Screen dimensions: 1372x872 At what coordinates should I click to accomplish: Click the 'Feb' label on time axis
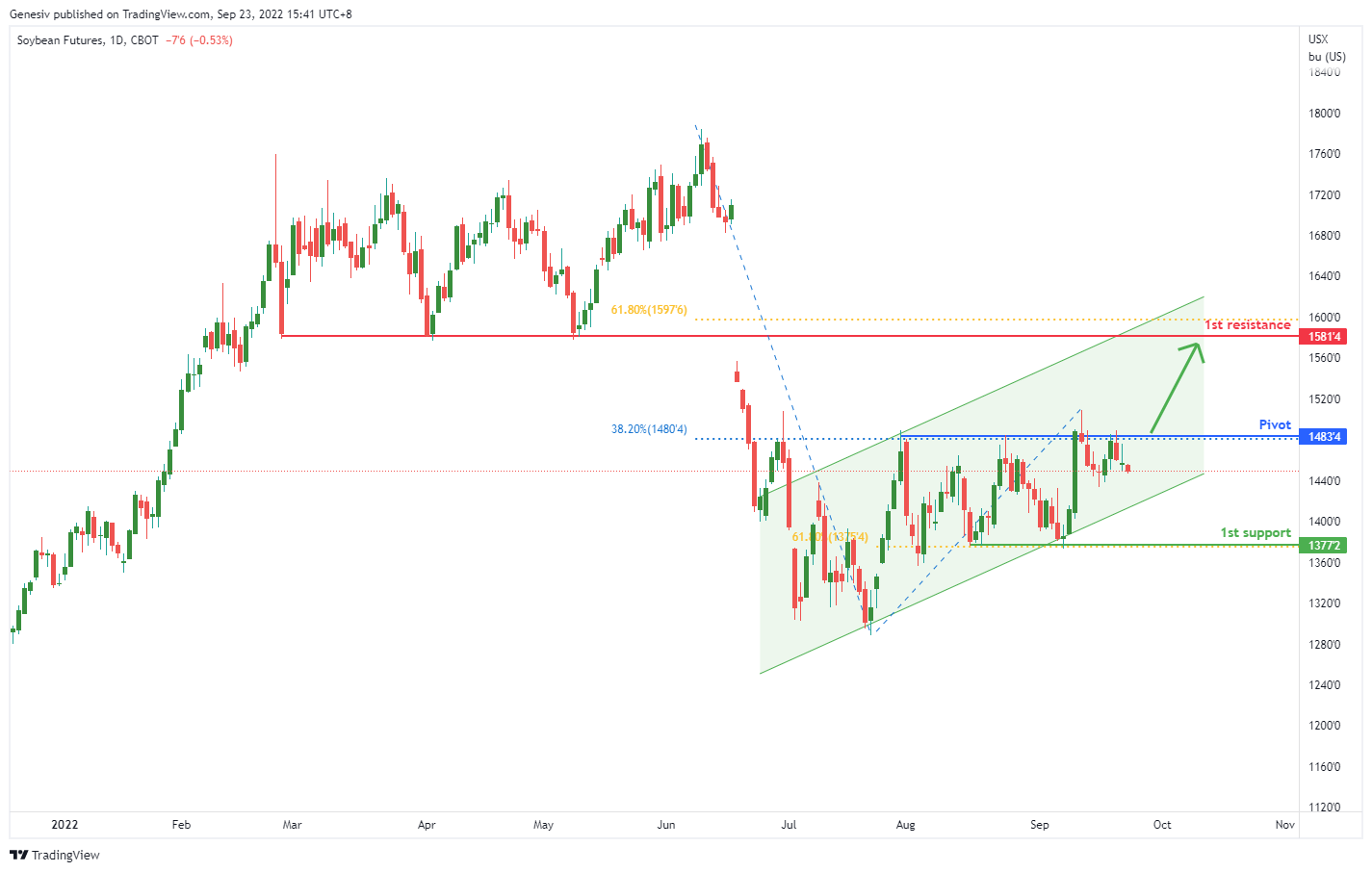(181, 825)
